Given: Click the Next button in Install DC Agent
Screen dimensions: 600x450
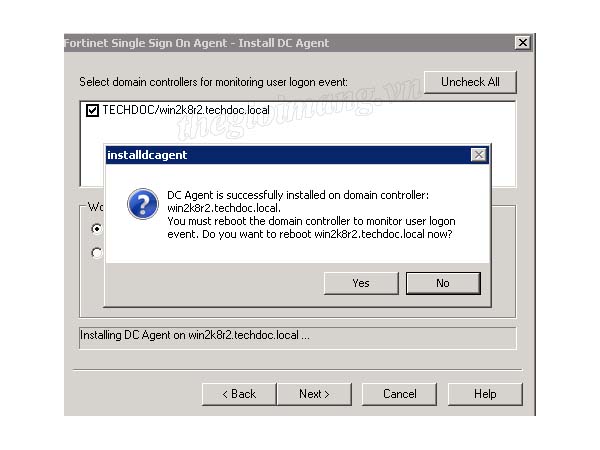Looking at the screenshot, I should [x=314, y=394].
